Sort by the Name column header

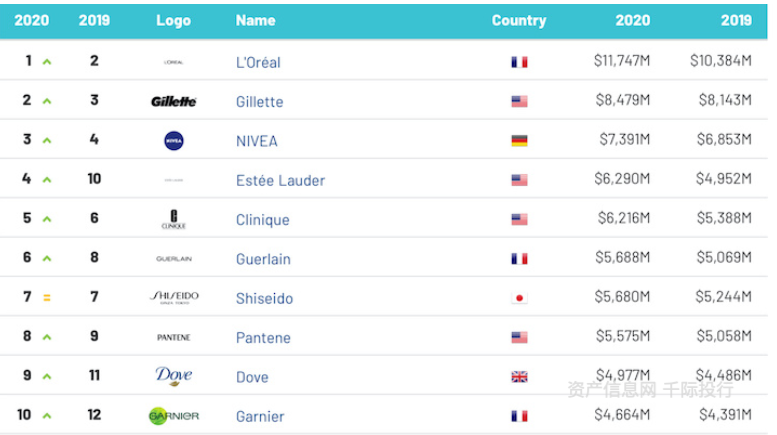(x=255, y=20)
